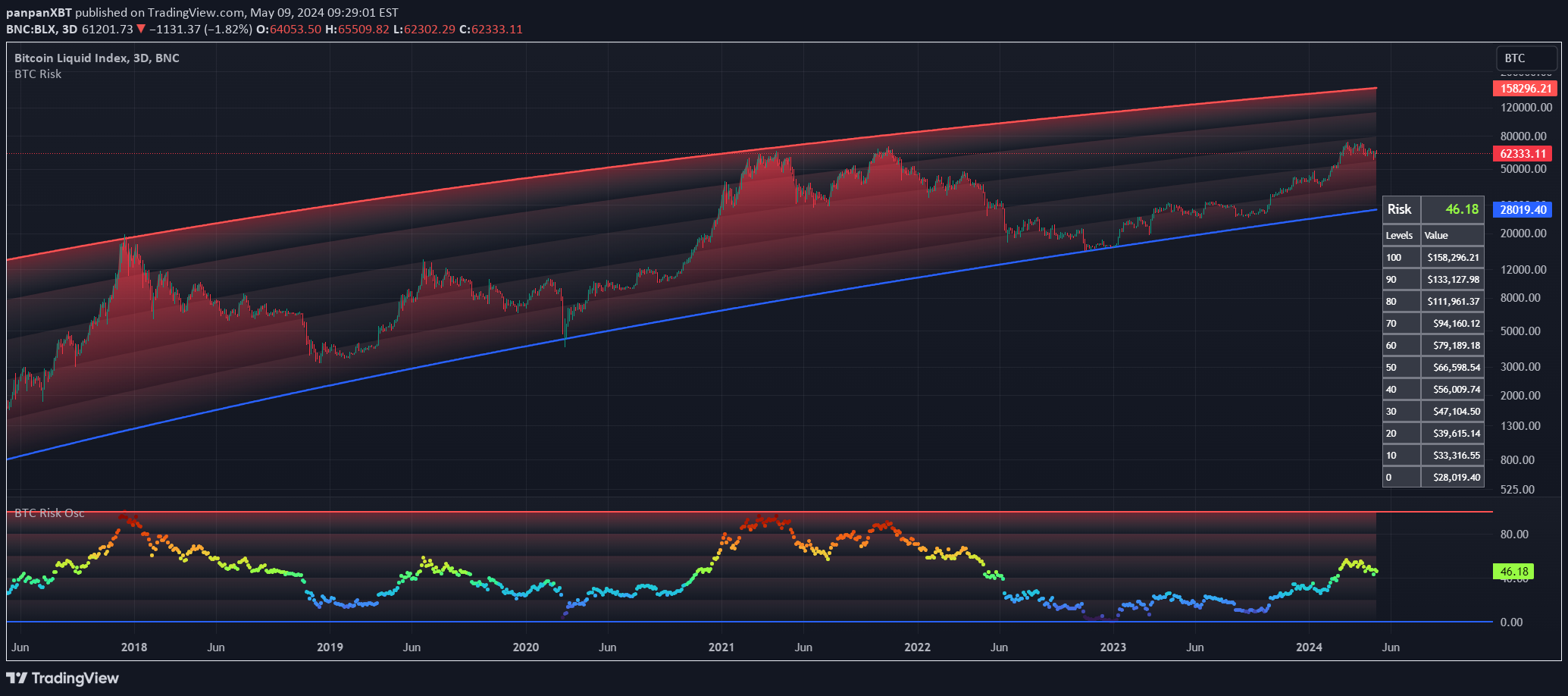Click the Value column header
This screenshot has height=696, width=1568.
tap(1452, 235)
